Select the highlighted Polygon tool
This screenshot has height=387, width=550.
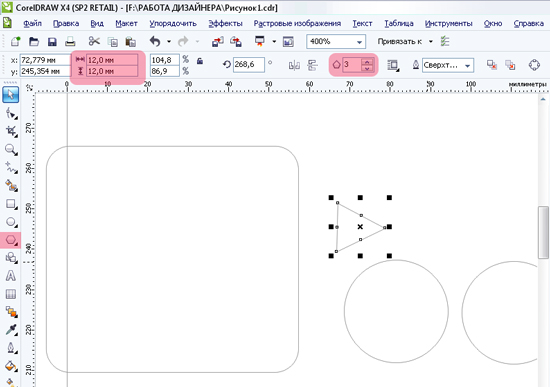(11, 240)
